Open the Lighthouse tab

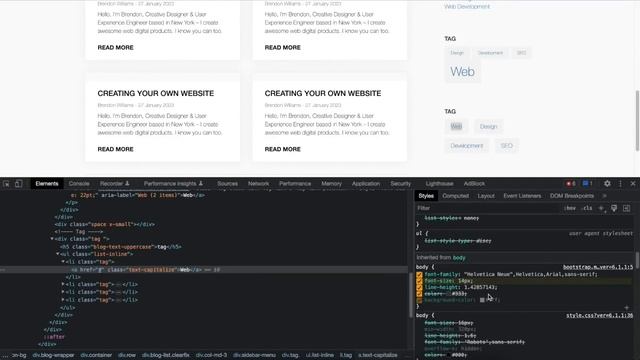click(439, 184)
